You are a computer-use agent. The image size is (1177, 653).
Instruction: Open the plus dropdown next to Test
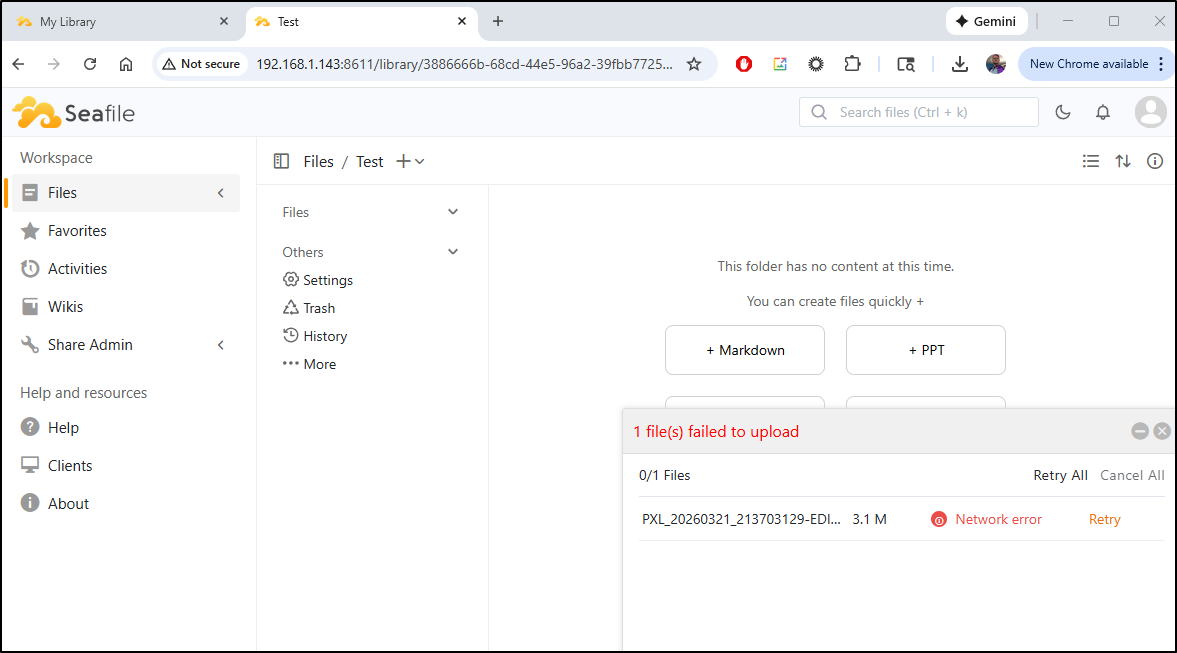(x=410, y=161)
